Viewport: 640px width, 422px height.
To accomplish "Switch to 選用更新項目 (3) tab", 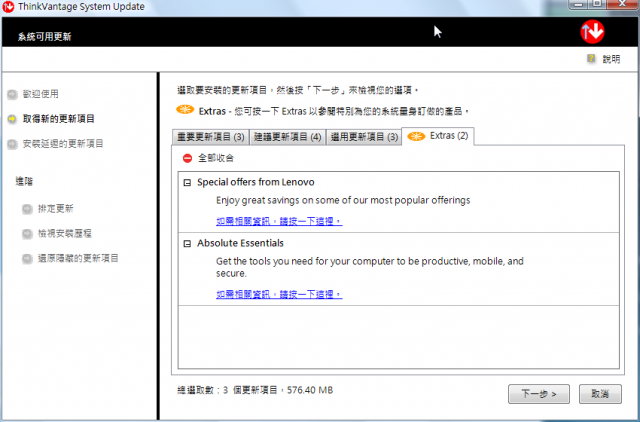I will point(364,137).
